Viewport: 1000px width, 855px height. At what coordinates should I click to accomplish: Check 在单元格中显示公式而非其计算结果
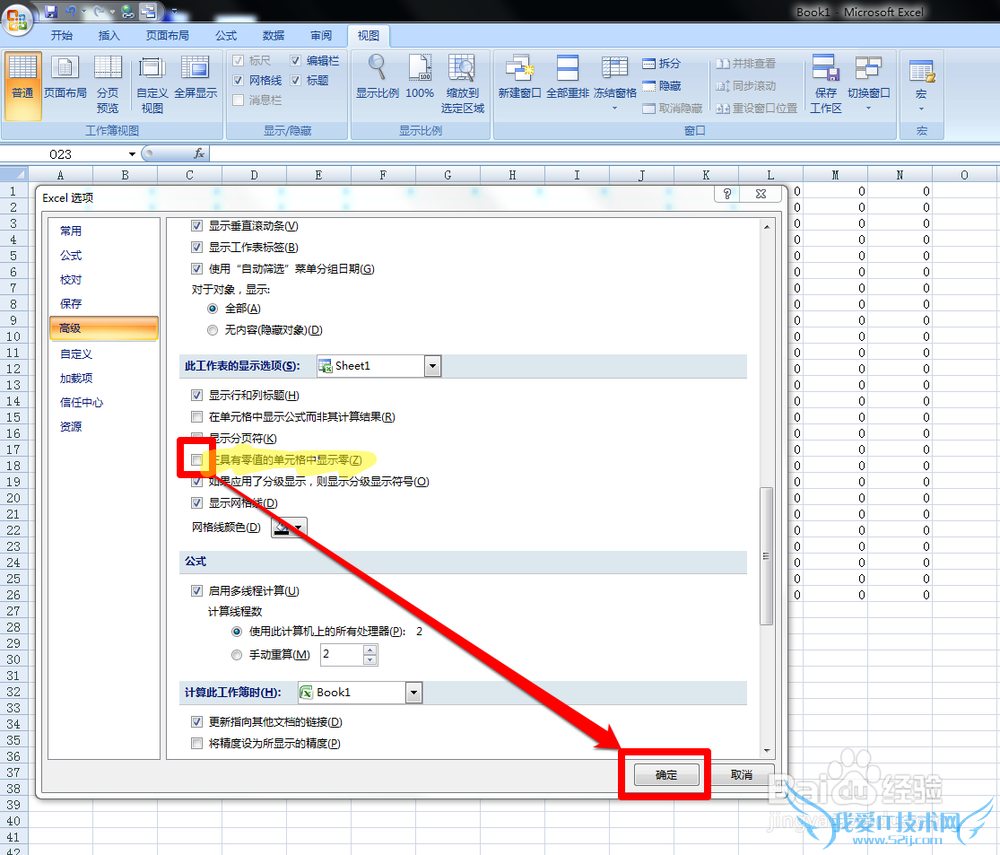[x=197, y=417]
